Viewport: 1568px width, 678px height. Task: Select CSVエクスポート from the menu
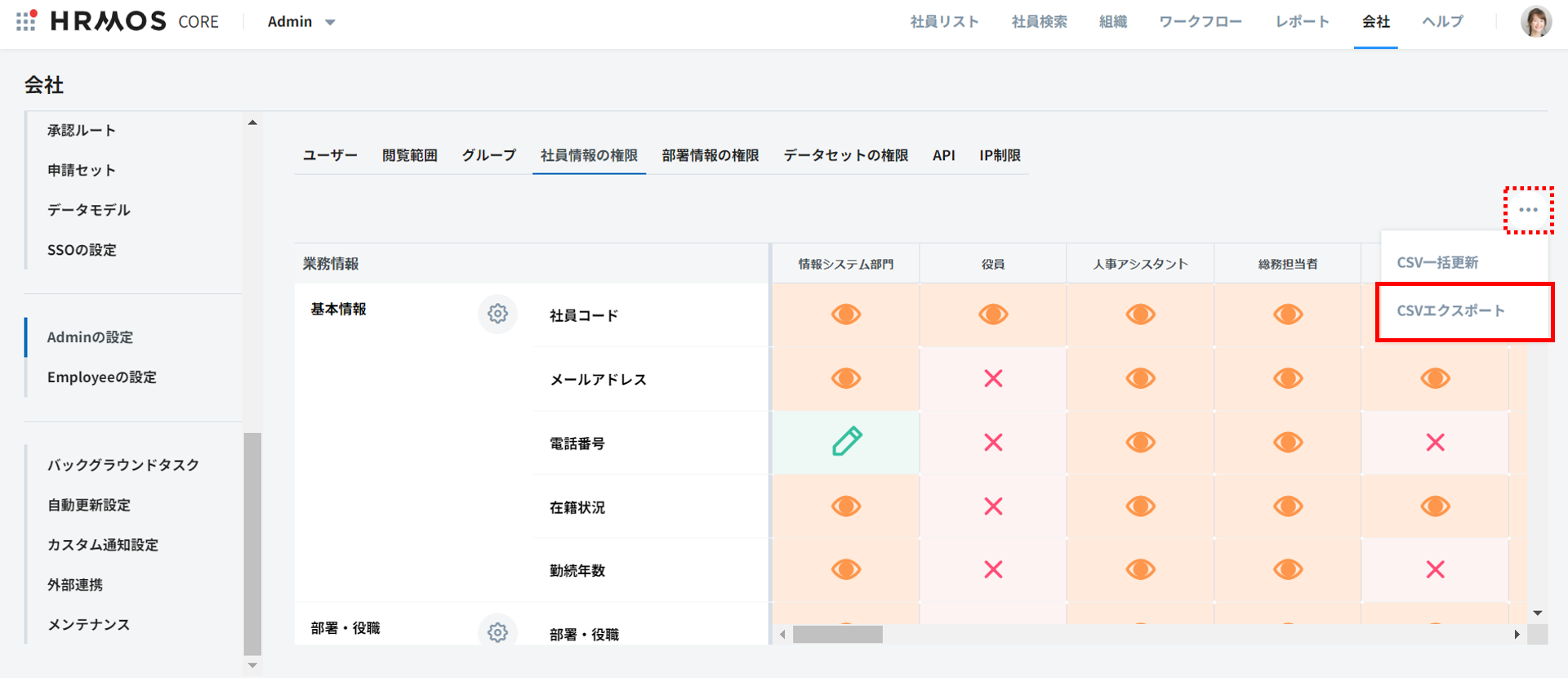[x=1450, y=310]
